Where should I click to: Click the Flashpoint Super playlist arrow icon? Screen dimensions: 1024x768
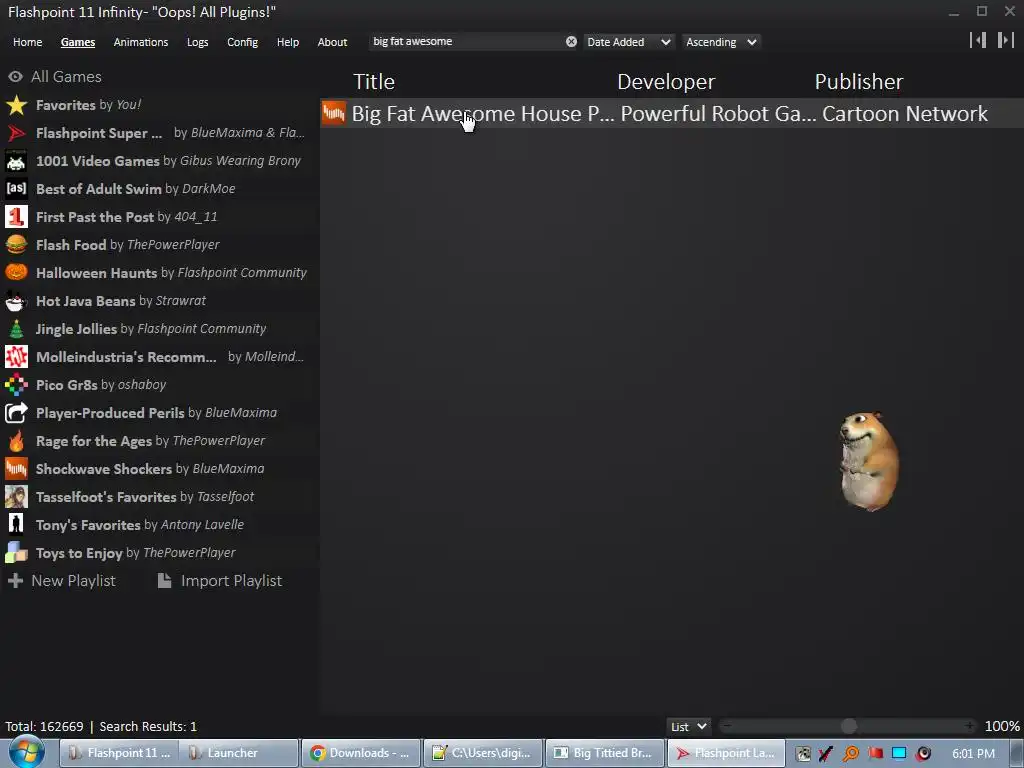16,133
